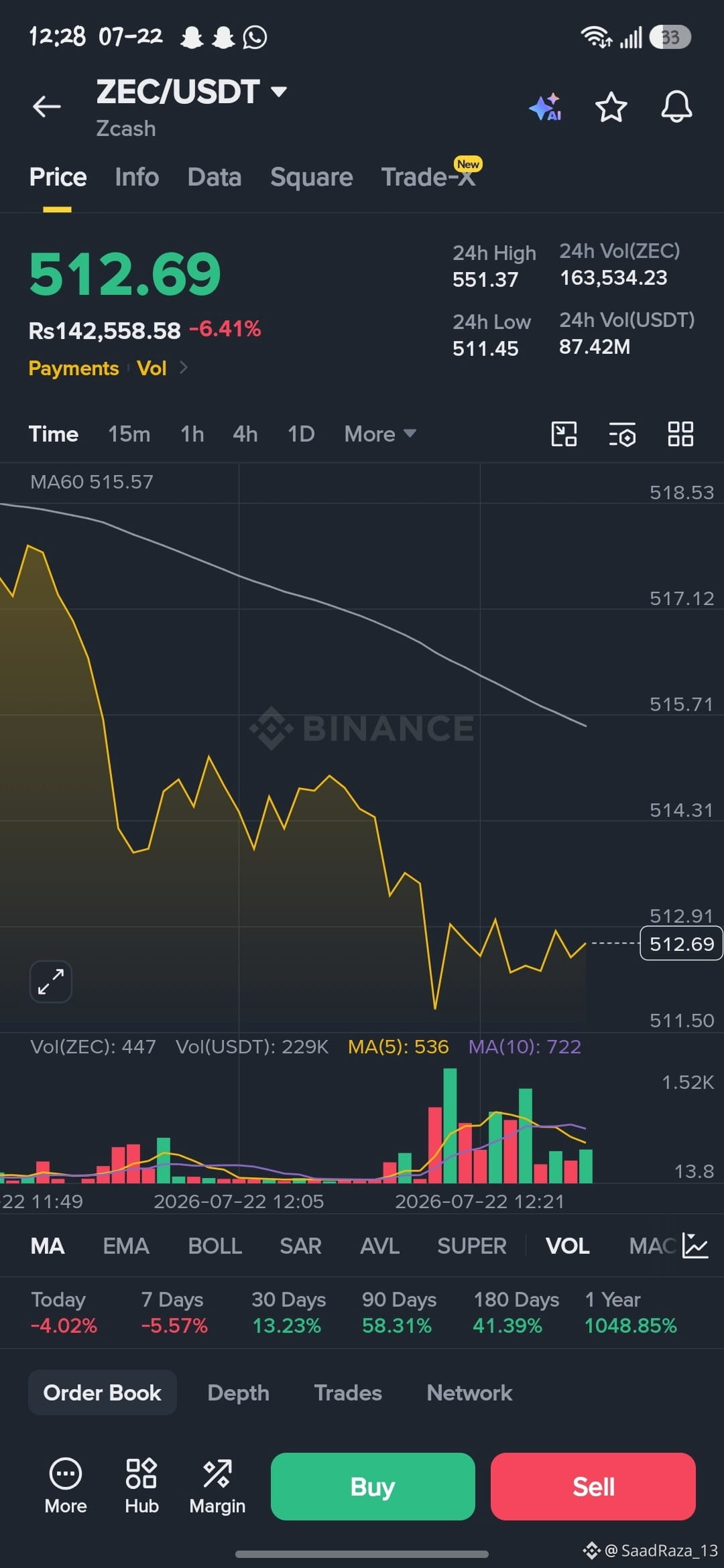Viewport: 724px width, 1568px height.
Task: Toggle the MA indicator
Action: click(48, 1246)
